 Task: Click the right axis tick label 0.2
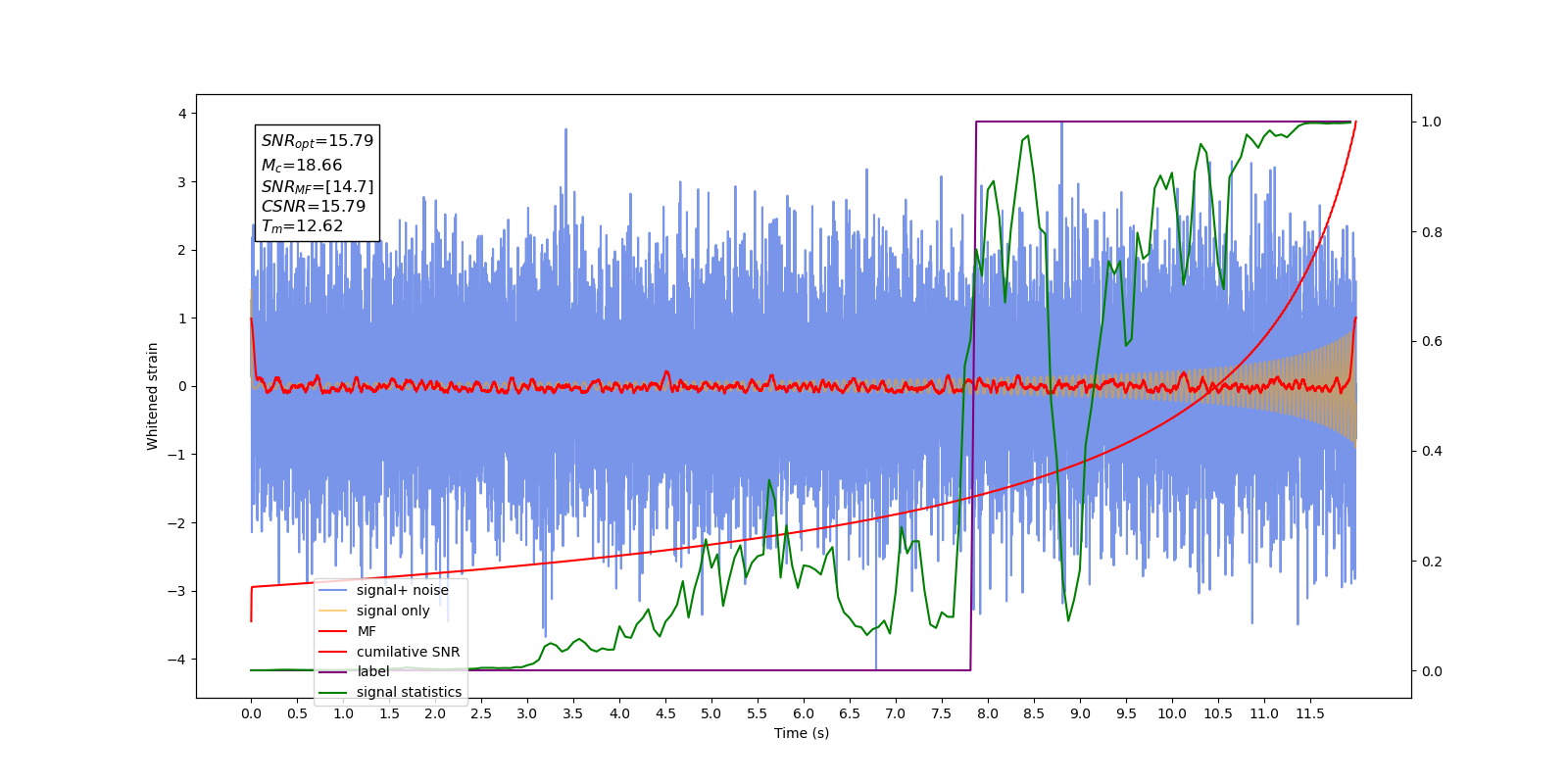click(1432, 562)
